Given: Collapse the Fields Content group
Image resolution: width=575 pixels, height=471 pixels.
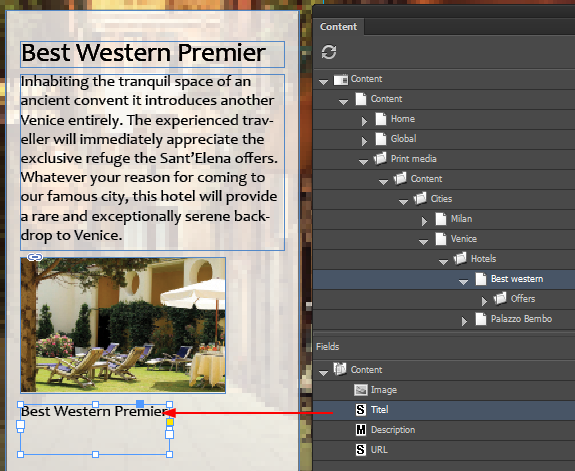Looking at the screenshot, I should click(x=323, y=373).
